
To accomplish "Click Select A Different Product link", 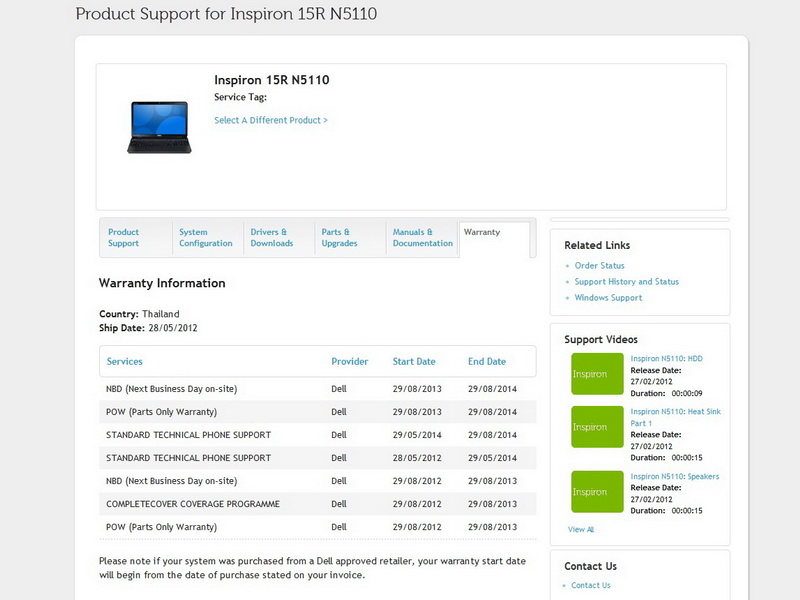I will click(x=271, y=120).
